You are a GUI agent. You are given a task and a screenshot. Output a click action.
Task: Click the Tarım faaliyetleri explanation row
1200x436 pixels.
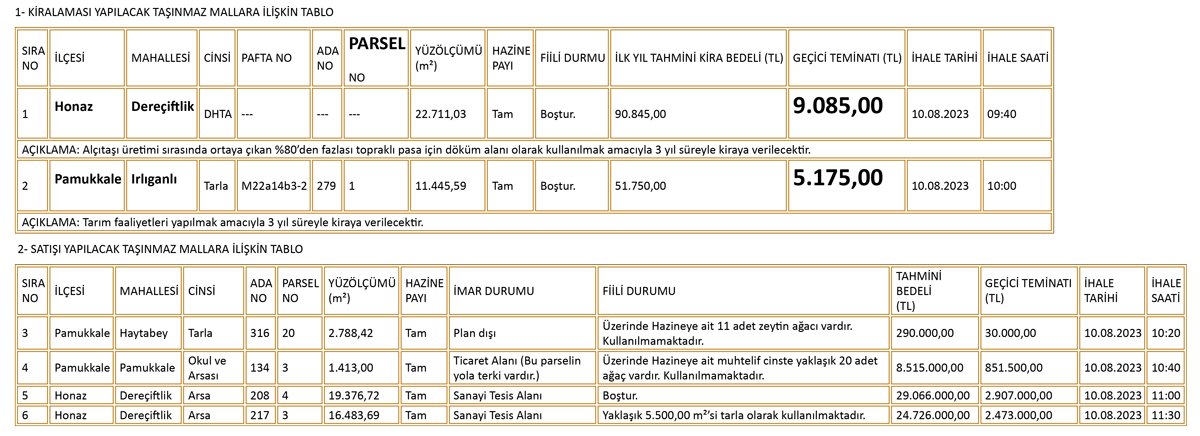(221, 221)
